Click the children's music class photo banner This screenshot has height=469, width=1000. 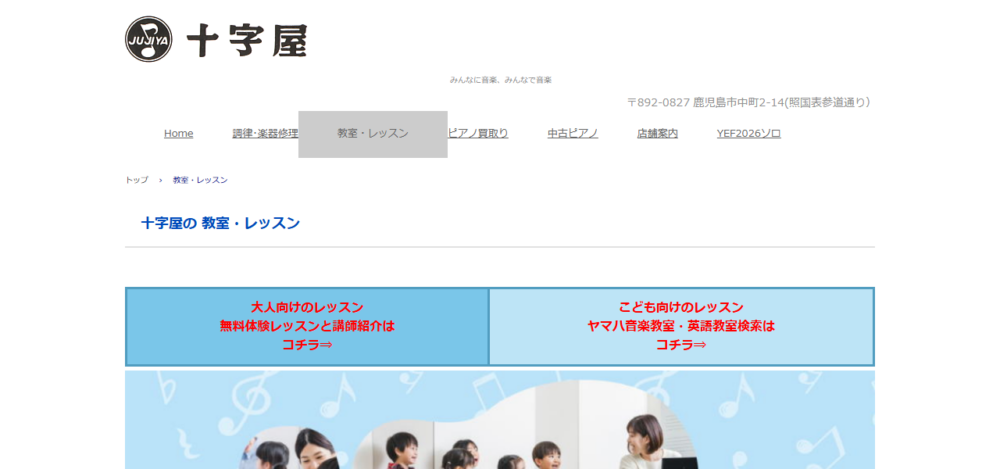pyautogui.click(x=500, y=419)
